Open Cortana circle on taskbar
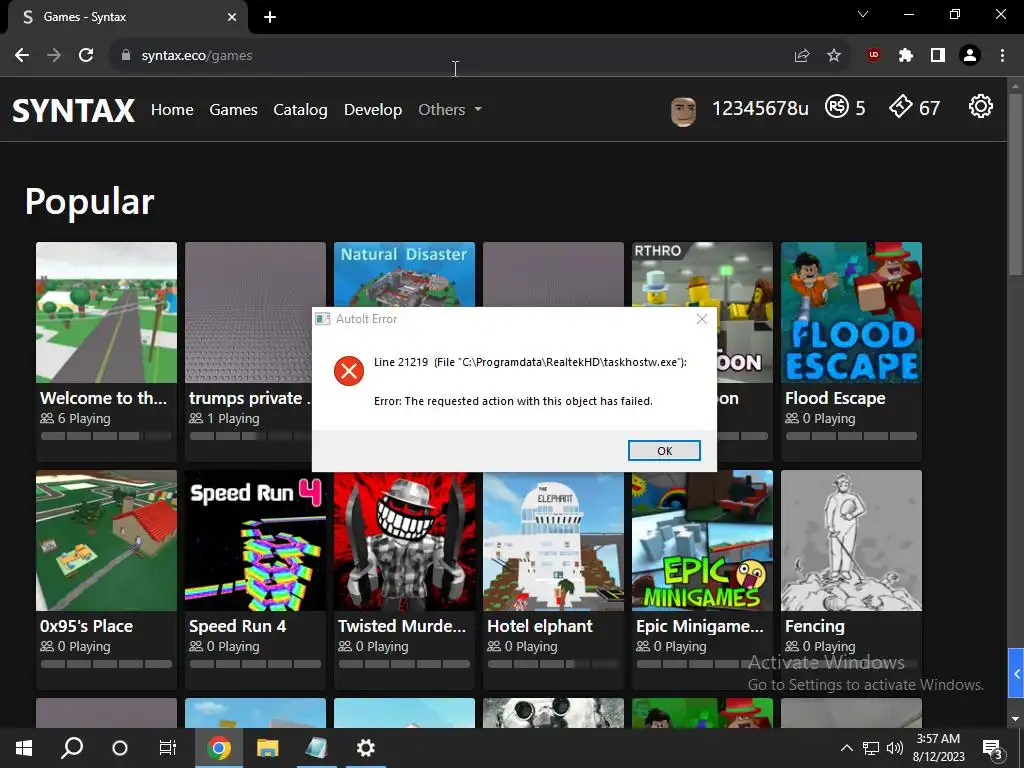Image resolution: width=1024 pixels, height=768 pixels. (120, 748)
